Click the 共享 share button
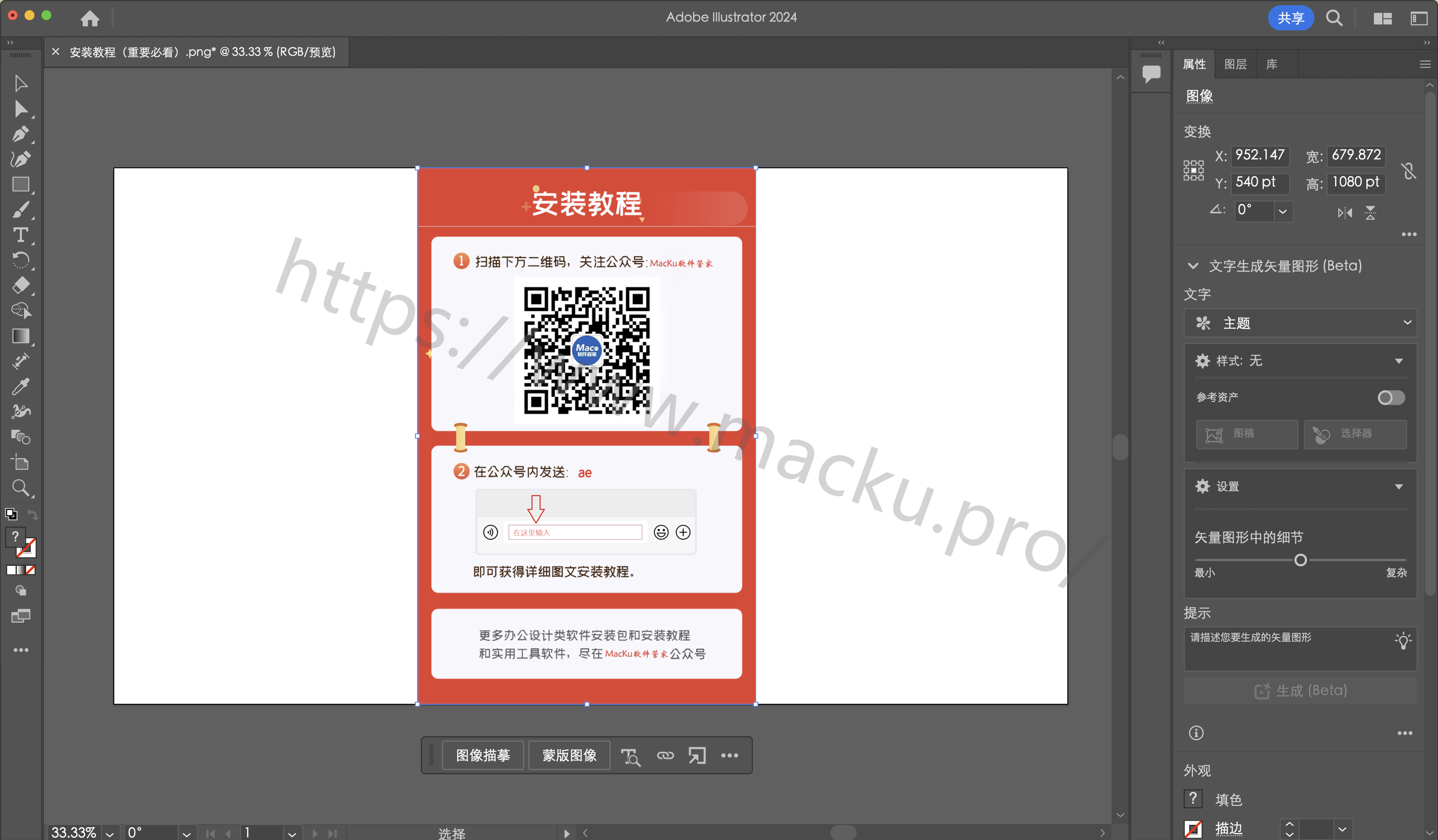 click(x=1290, y=18)
